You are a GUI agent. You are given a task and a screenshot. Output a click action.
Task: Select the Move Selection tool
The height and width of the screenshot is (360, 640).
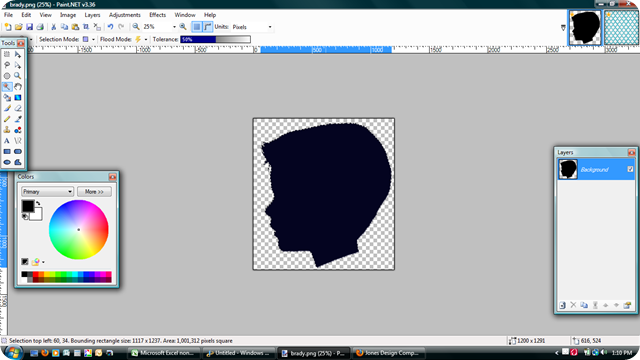pyautogui.click(x=18, y=65)
